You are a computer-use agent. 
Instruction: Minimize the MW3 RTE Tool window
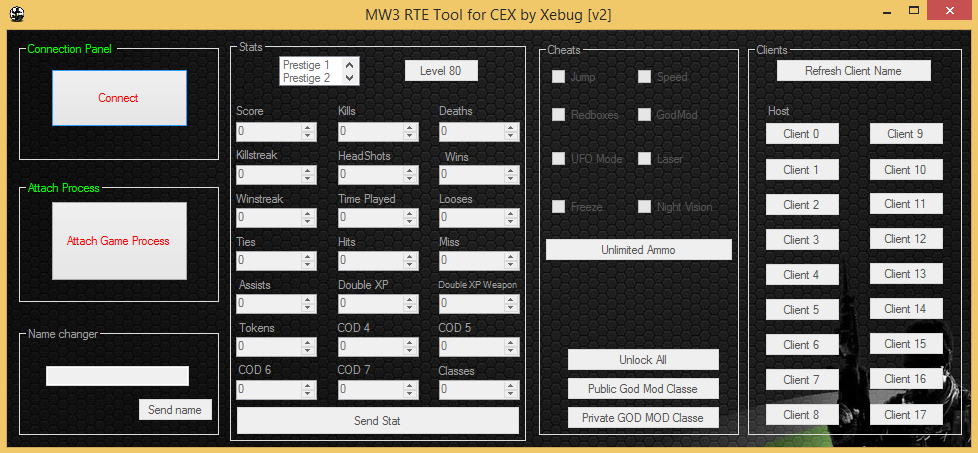point(888,11)
